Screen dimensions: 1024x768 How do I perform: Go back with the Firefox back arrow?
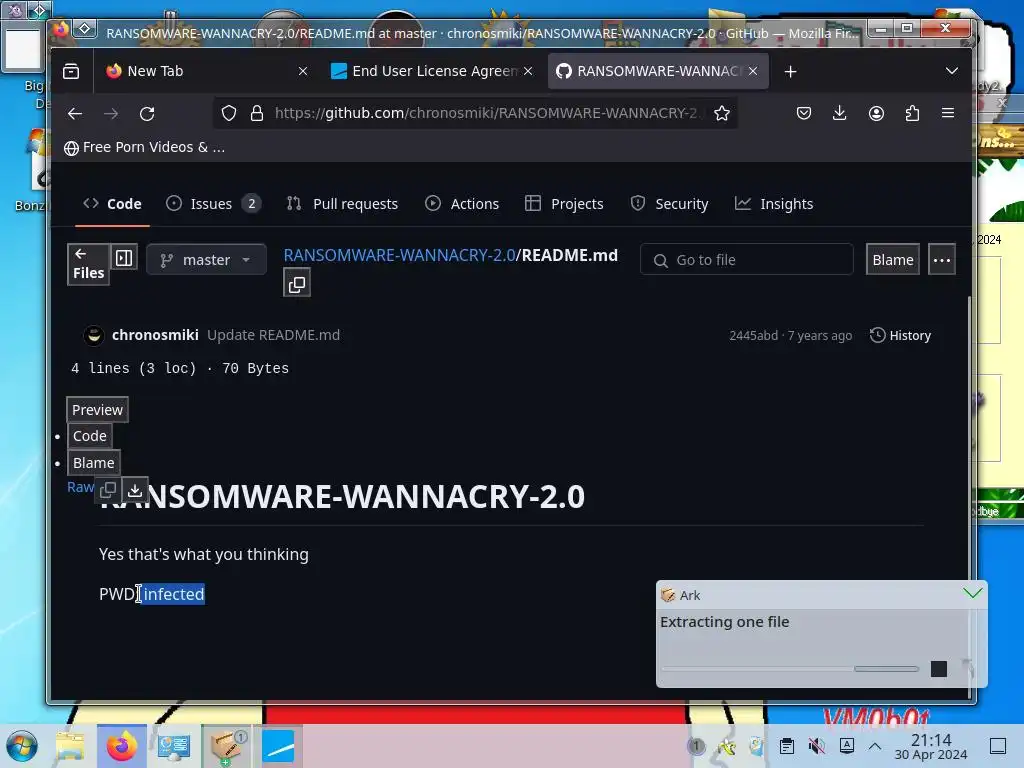coord(75,114)
